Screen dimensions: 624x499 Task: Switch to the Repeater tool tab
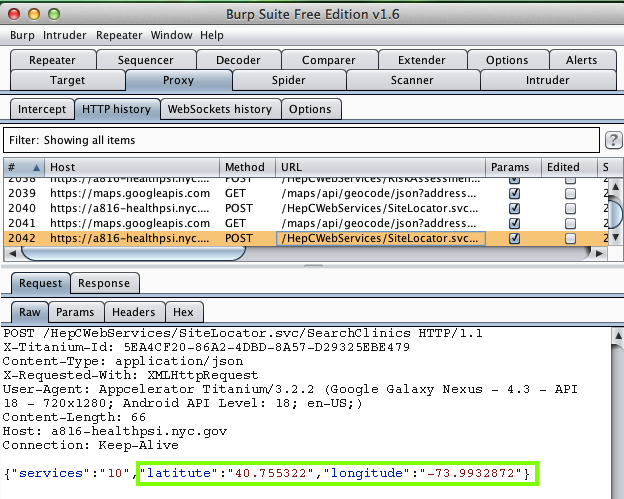click(x=53, y=60)
